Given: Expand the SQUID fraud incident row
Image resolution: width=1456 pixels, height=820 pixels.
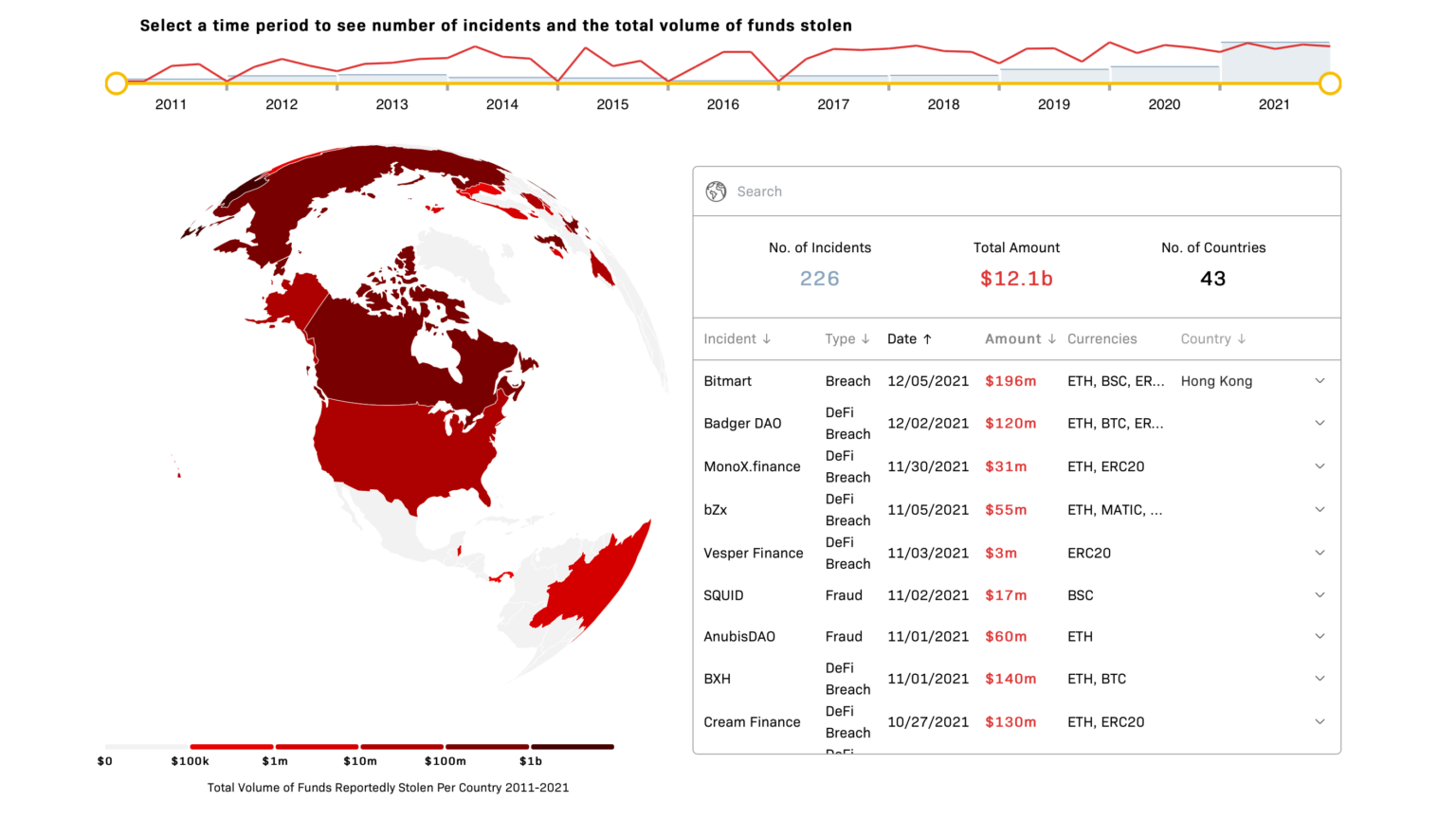Looking at the screenshot, I should pyautogui.click(x=1319, y=595).
